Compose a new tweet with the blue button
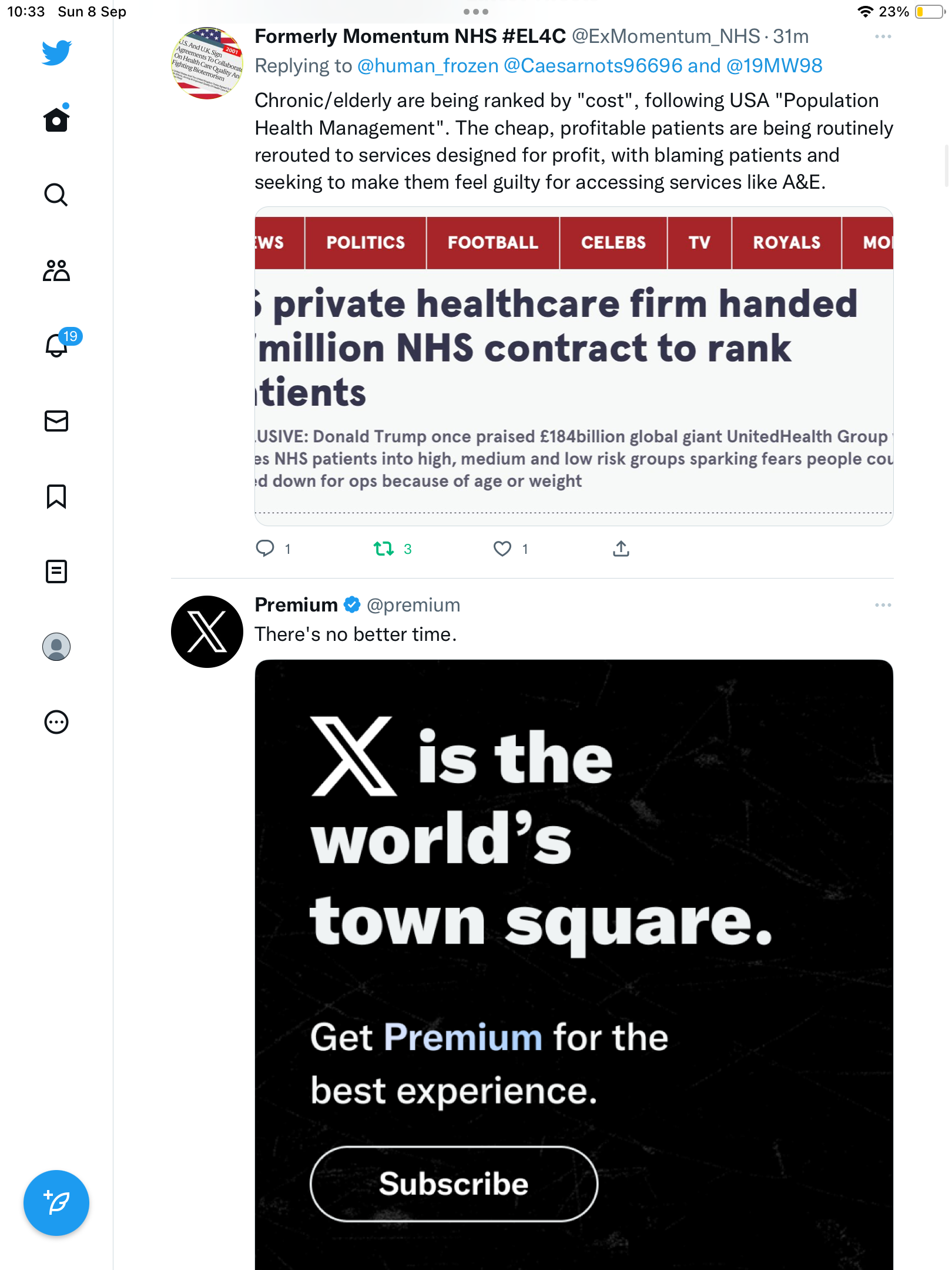This screenshot has height=1270, width=952. [x=56, y=1203]
